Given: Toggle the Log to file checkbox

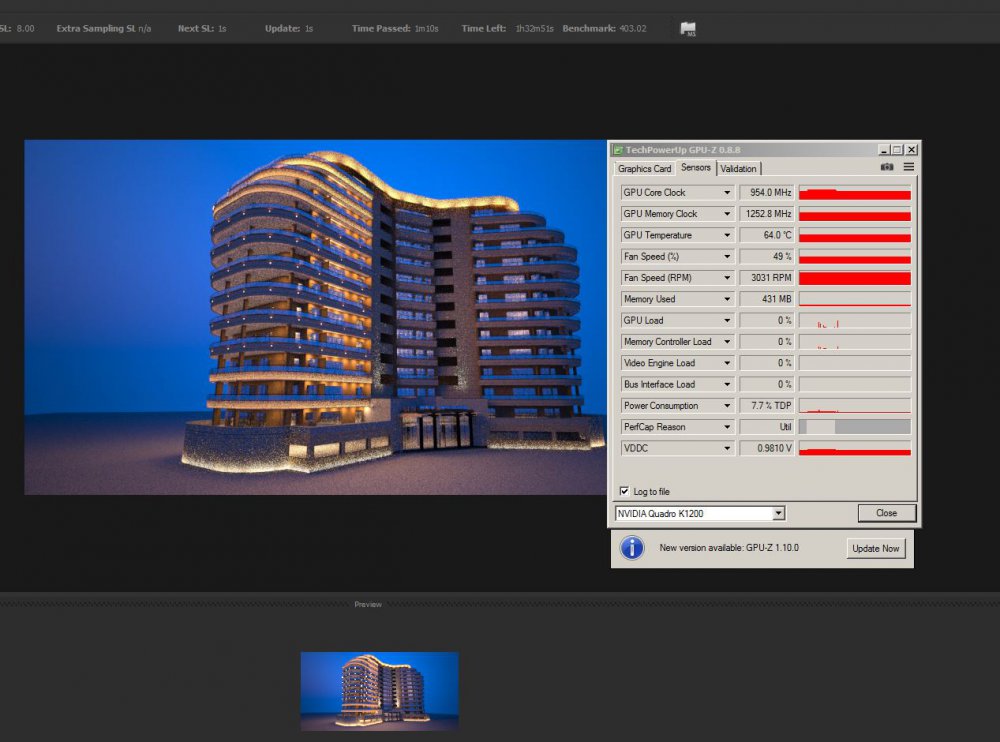Looking at the screenshot, I should click(625, 491).
